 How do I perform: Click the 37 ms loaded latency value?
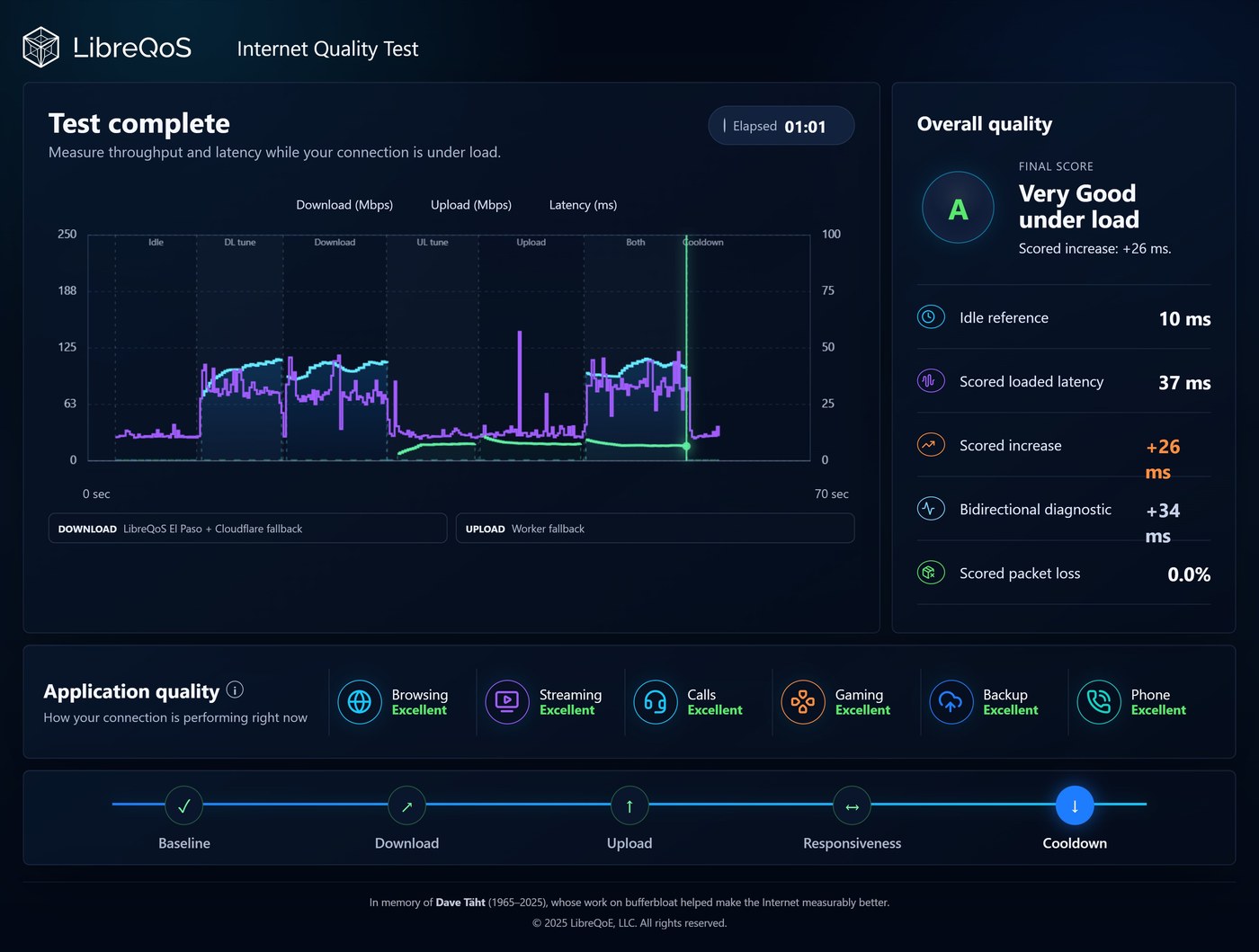(x=1184, y=383)
